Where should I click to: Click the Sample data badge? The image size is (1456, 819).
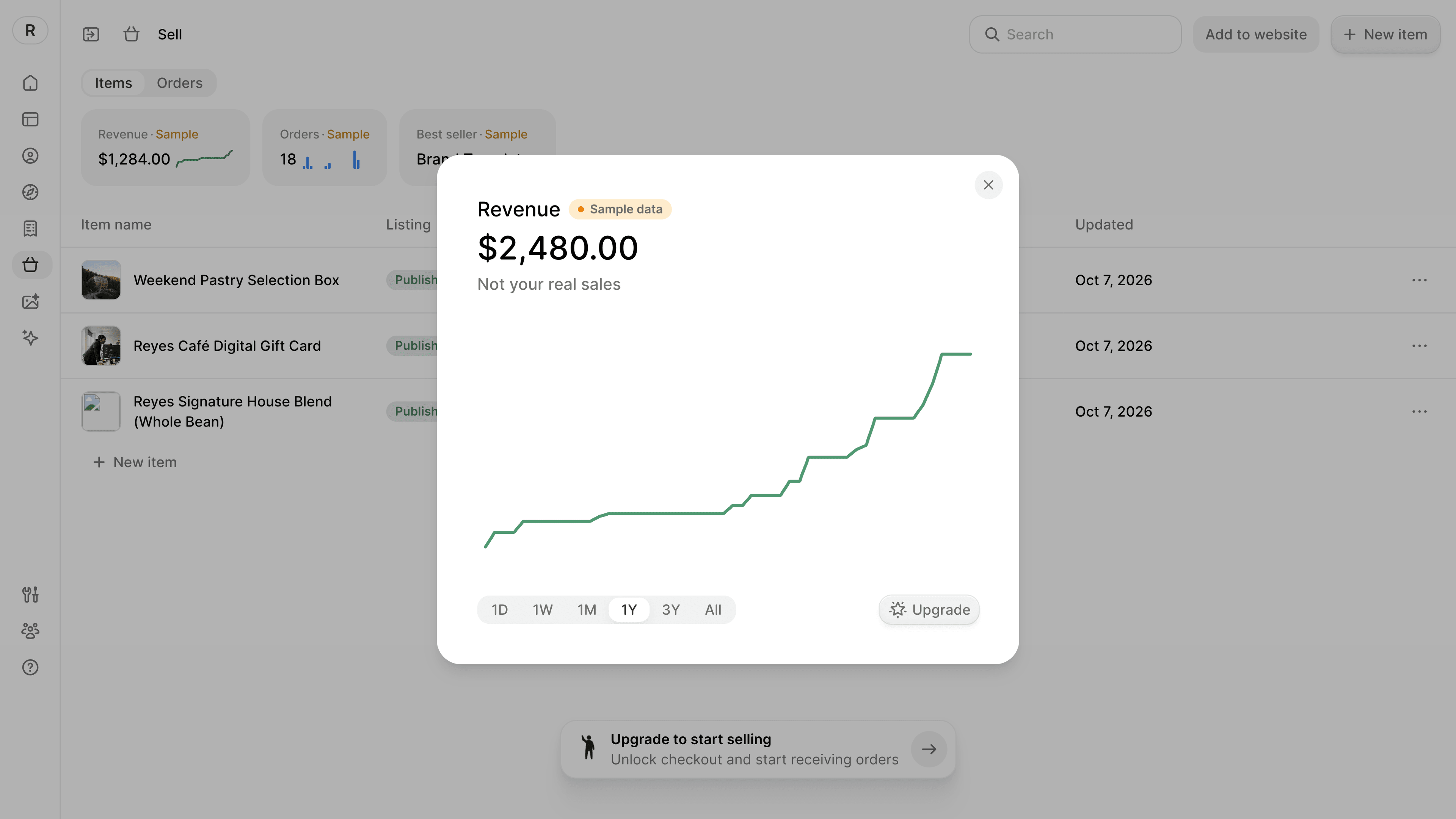[x=620, y=209]
